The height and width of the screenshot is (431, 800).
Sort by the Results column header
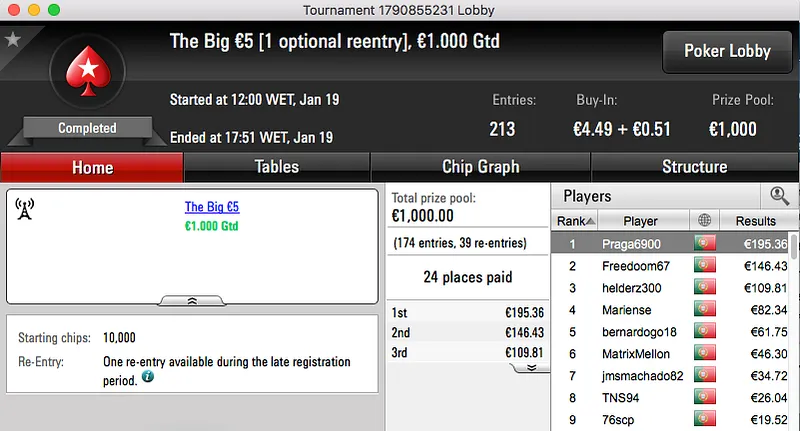pyautogui.click(x=755, y=221)
